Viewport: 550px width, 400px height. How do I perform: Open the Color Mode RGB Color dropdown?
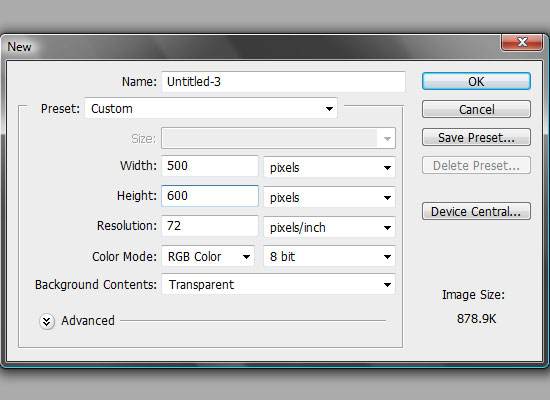[208, 256]
